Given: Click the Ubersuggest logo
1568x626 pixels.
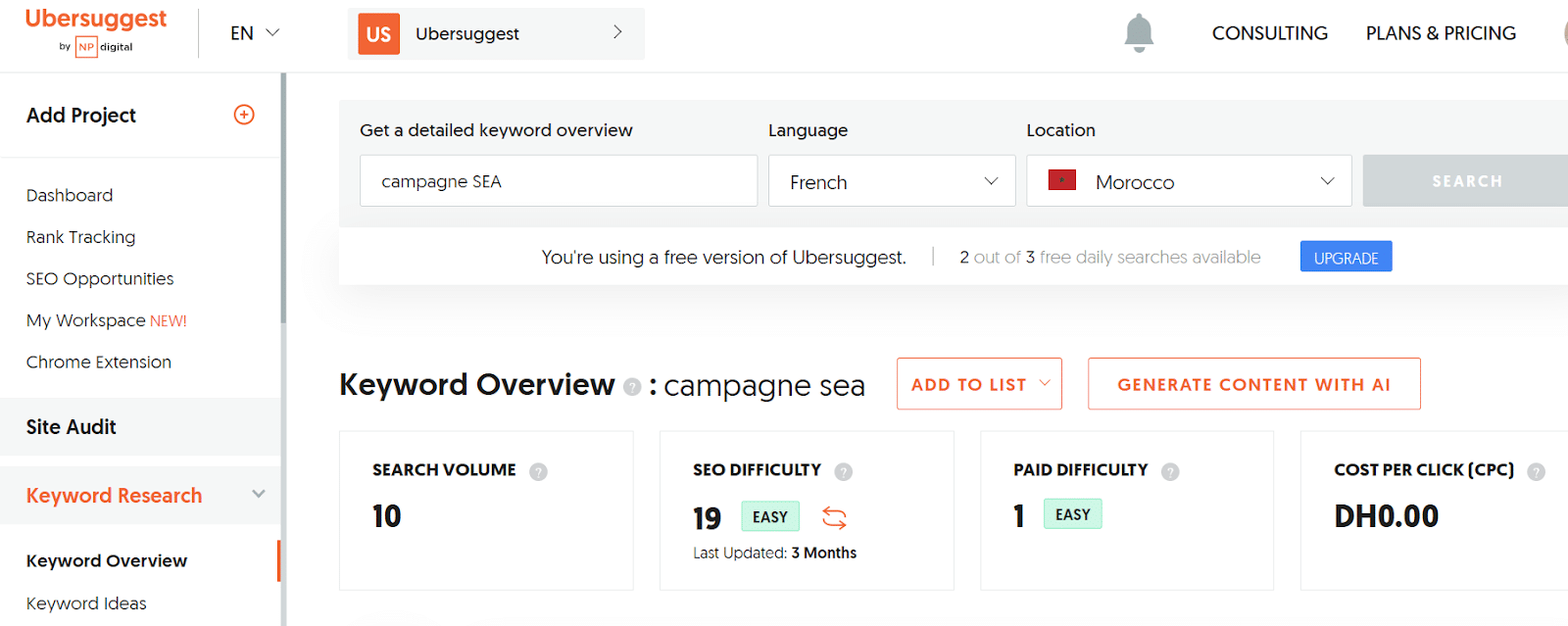Looking at the screenshot, I should (x=96, y=31).
